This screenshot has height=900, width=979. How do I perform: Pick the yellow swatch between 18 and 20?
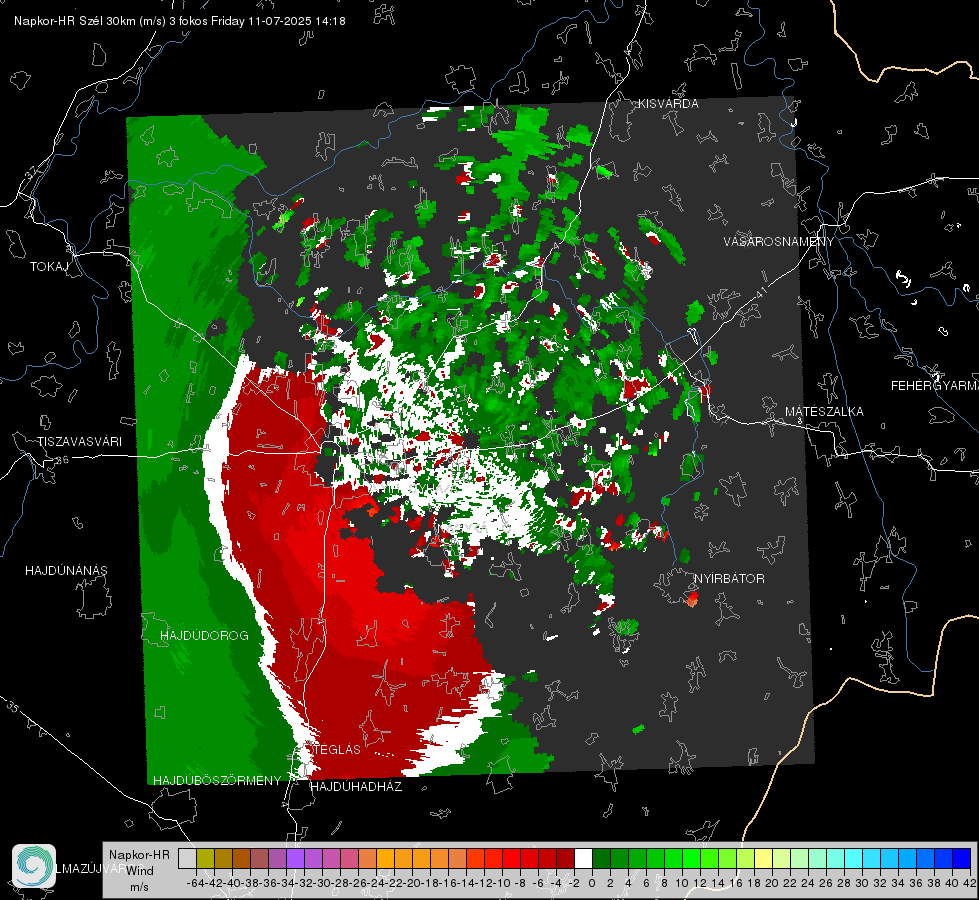click(764, 859)
